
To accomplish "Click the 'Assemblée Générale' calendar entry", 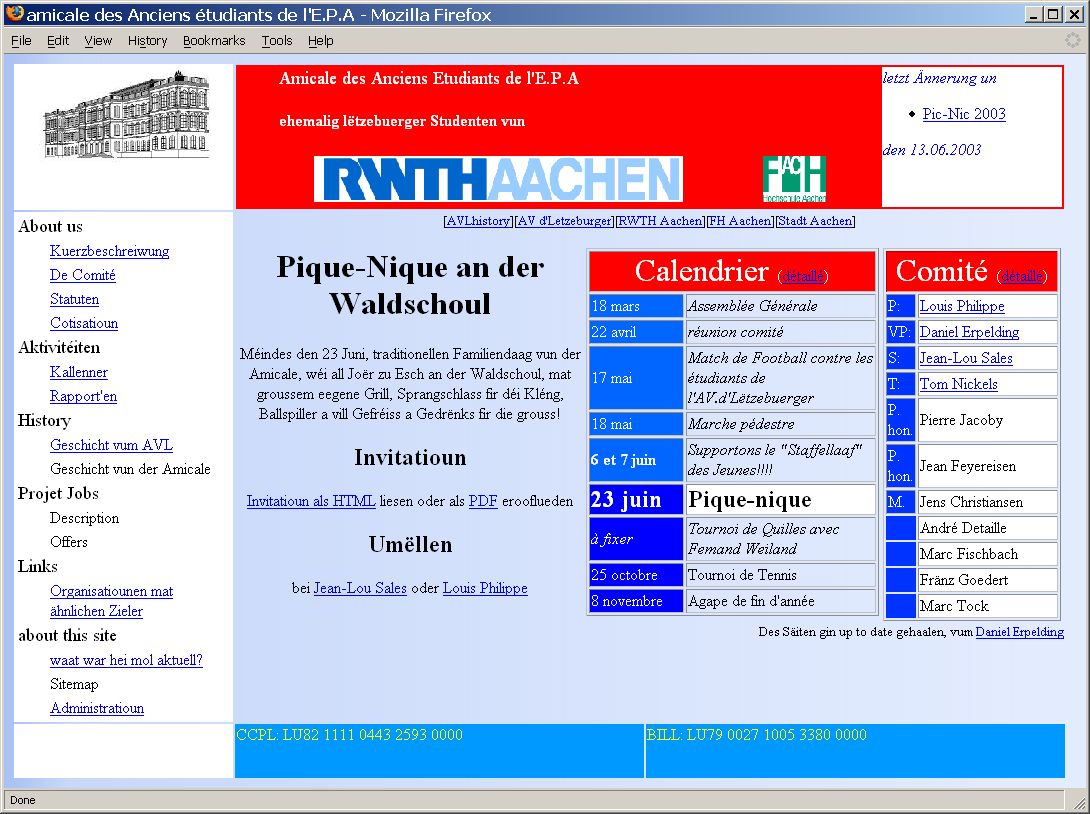I will pyautogui.click(x=780, y=306).
